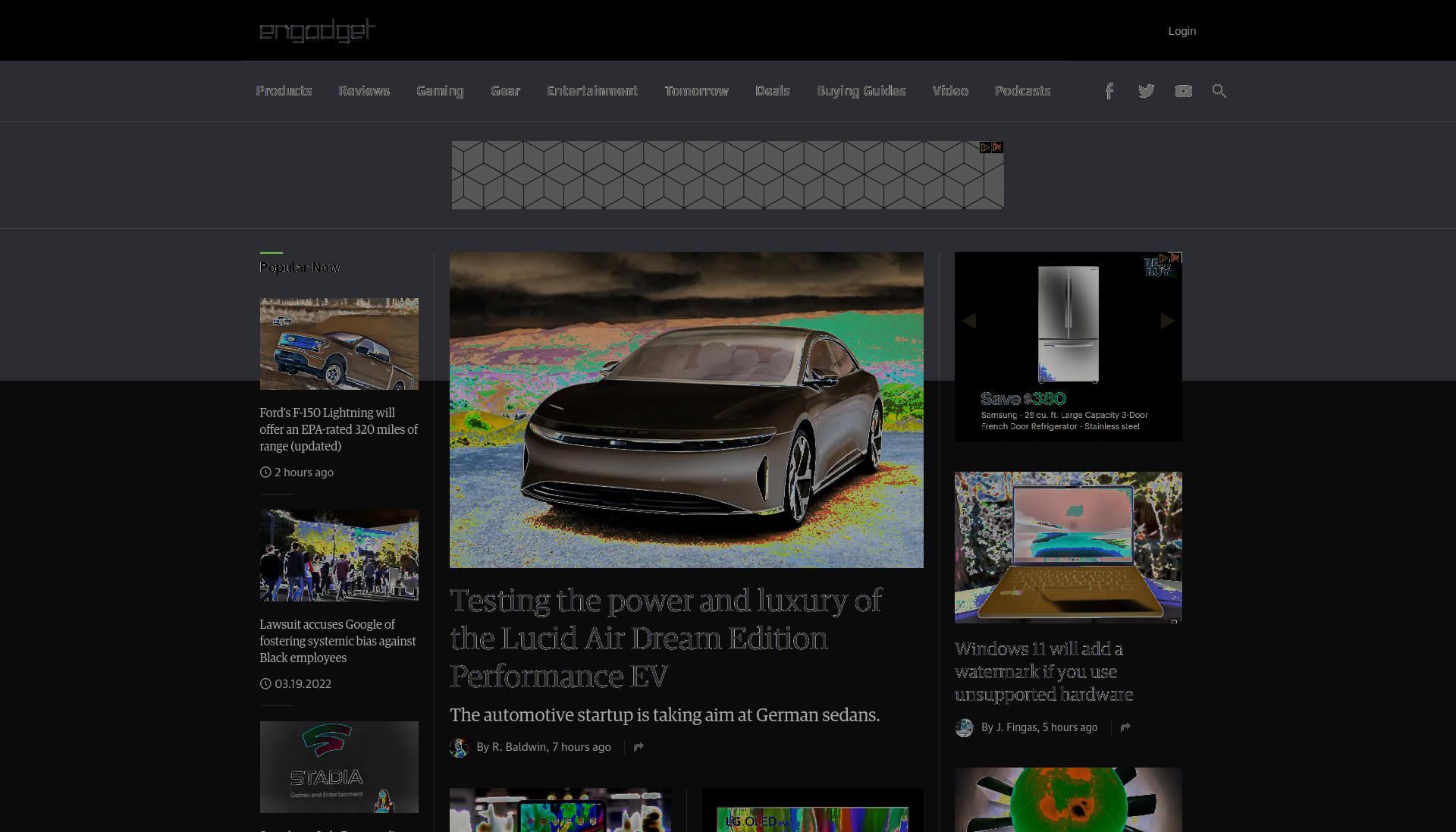
Task: Click the Lucid Air car hero image
Action: [x=686, y=410]
